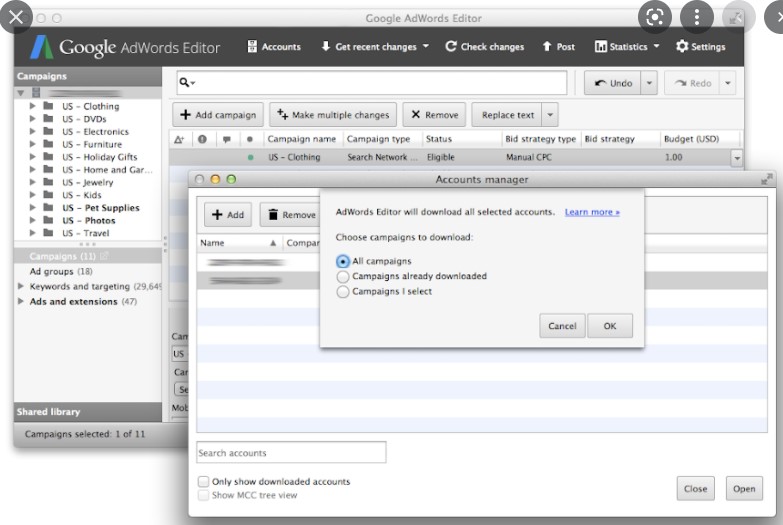Image resolution: width=783 pixels, height=525 pixels.
Task: Open the budget row dropdown arrow
Action: (x=737, y=158)
